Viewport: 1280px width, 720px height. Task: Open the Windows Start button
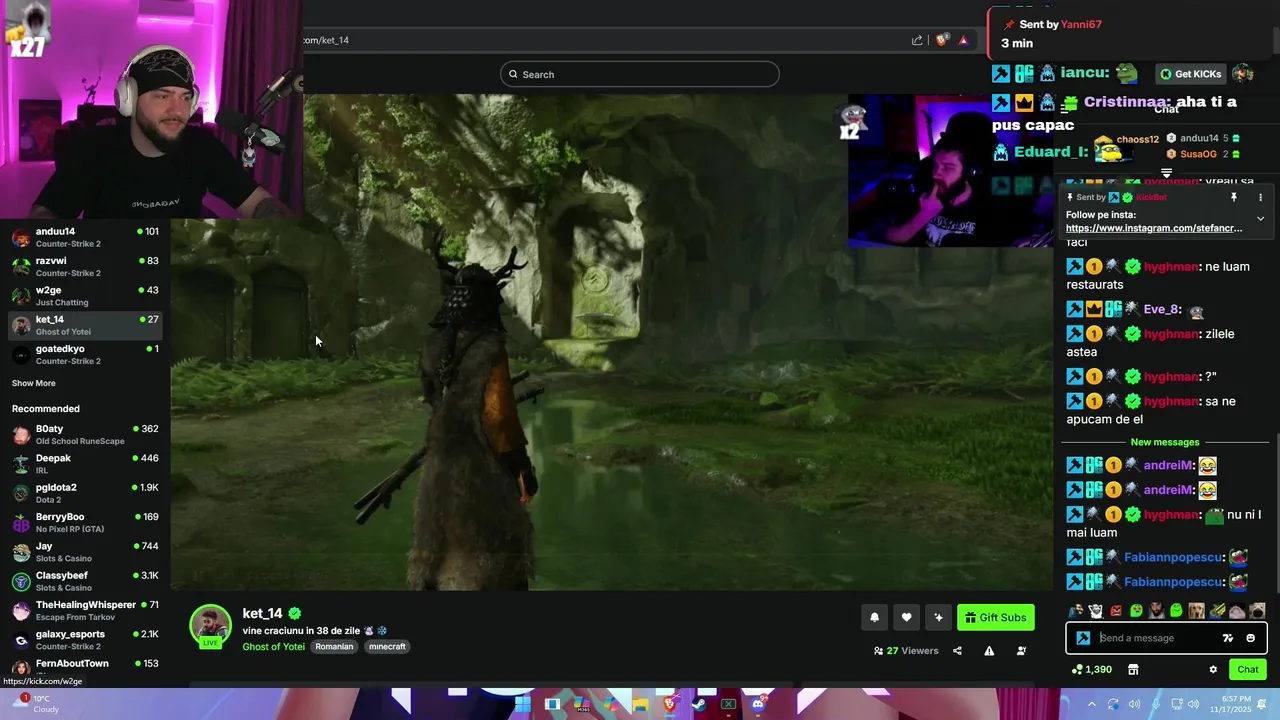point(522,704)
